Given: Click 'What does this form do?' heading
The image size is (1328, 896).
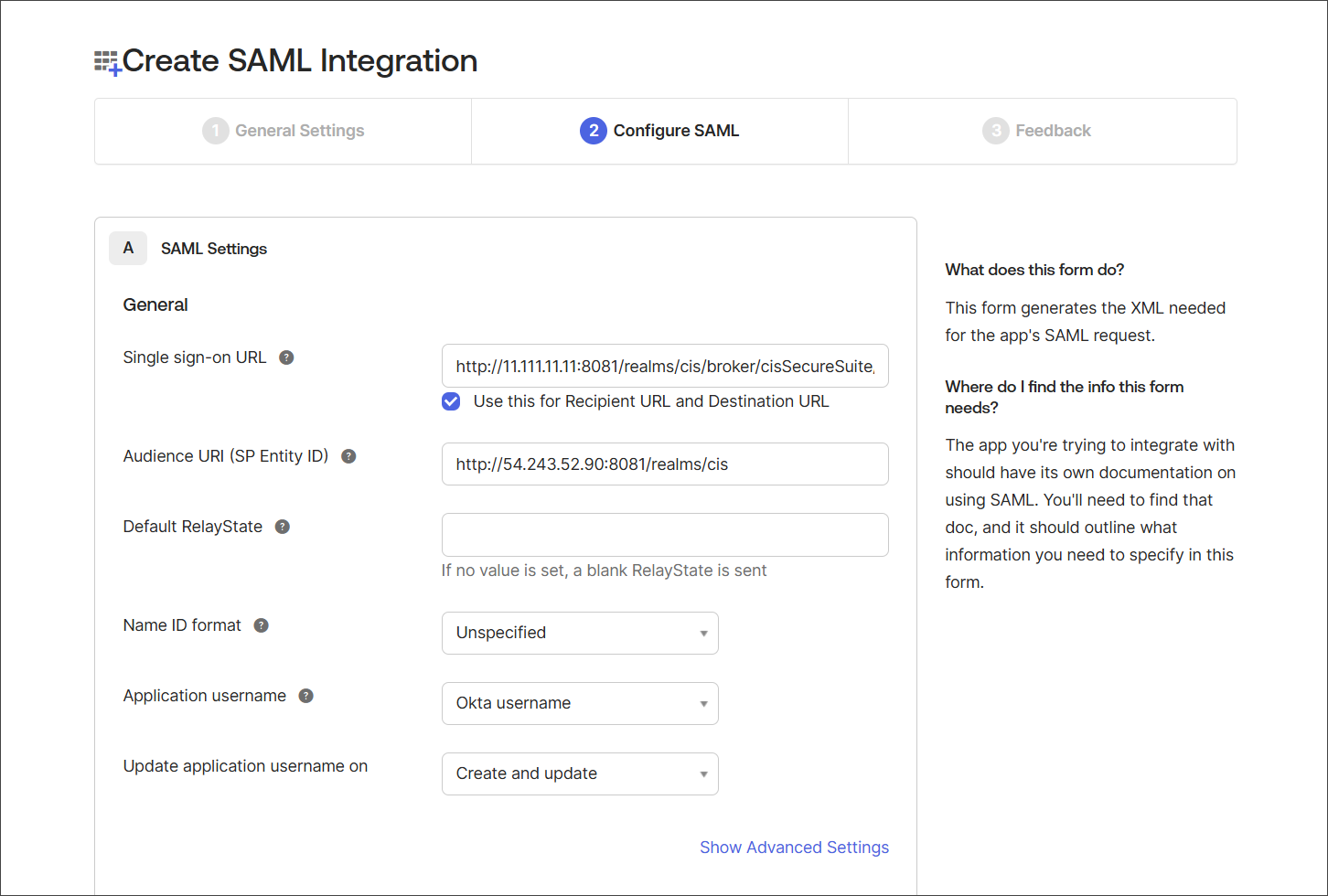Looking at the screenshot, I should [1034, 270].
